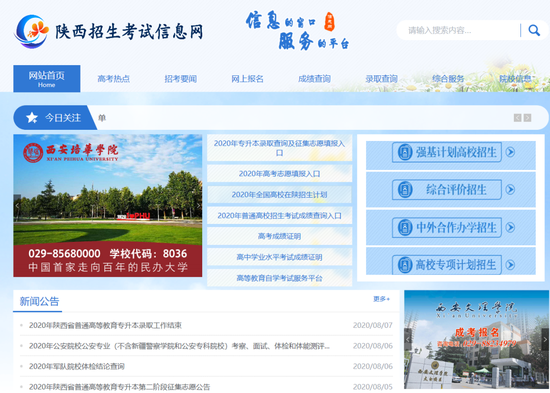This screenshot has width=550, height=393.
Task: Select the 网站首页 Home tab
Action: [47, 79]
